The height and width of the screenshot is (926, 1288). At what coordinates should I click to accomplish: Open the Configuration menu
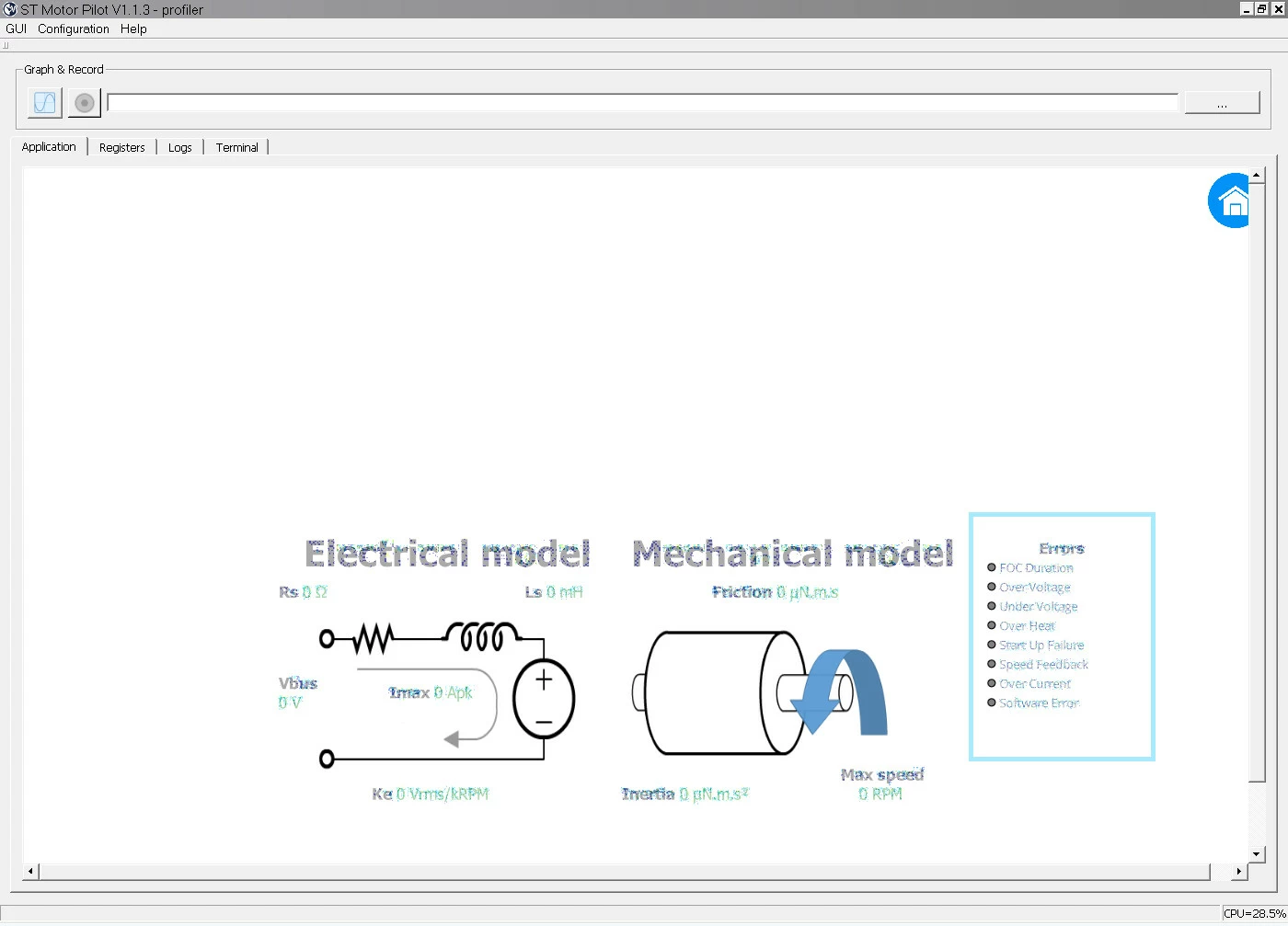pyautogui.click(x=74, y=29)
